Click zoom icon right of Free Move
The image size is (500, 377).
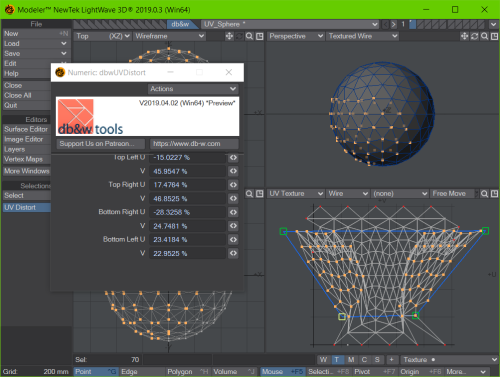(485, 194)
